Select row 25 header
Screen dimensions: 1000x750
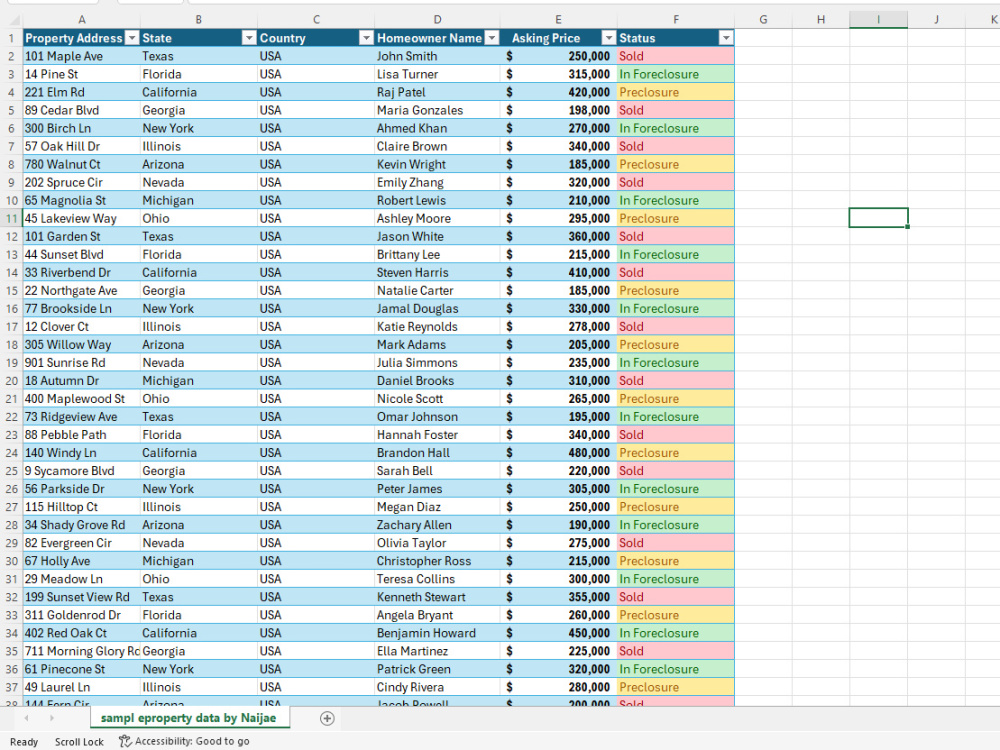click(11, 471)
